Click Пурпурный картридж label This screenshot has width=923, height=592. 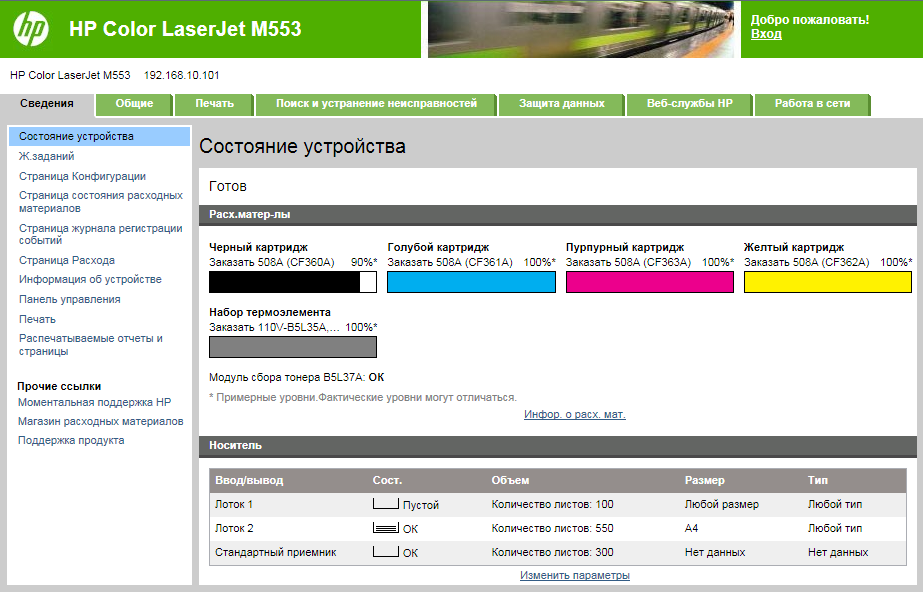(625, 247)
